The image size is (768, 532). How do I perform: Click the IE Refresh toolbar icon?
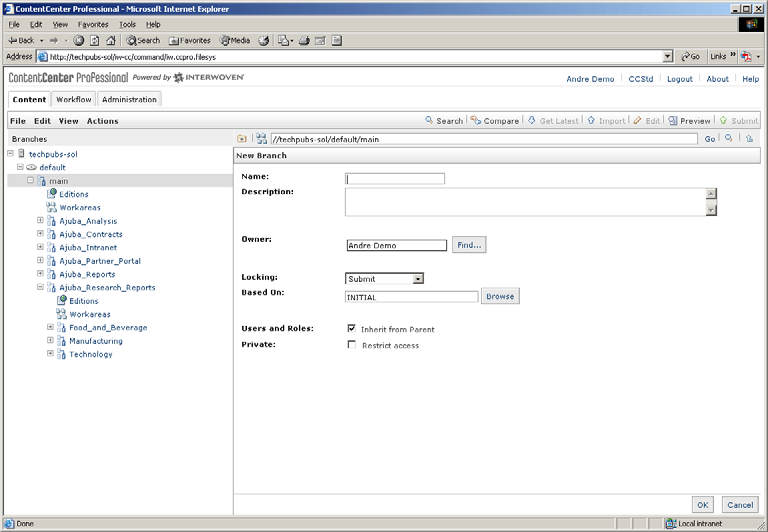(95, 41)
